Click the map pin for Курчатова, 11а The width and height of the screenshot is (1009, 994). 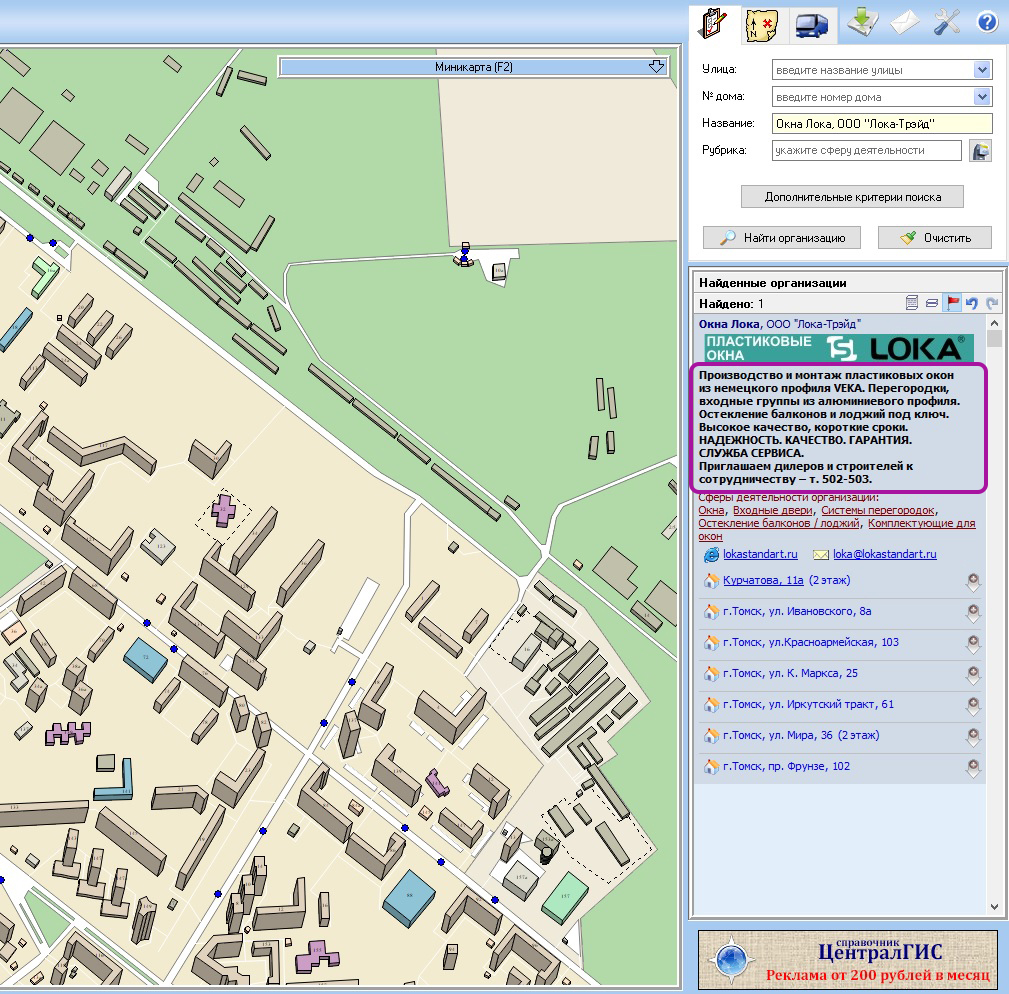pyautogui.click(x=973, y=582)
